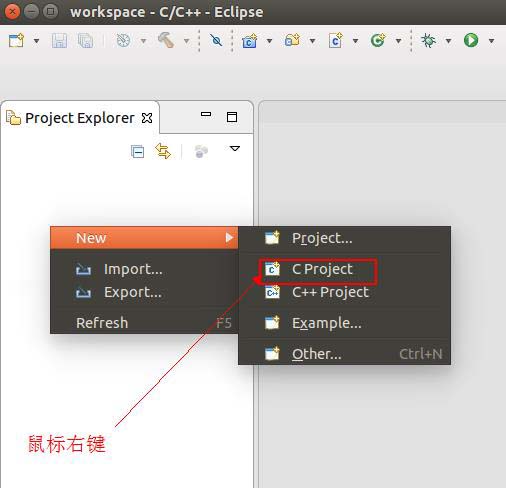Image resolution: width=506 pixels, height=488 pixels.
Task: Click the New Class green icon
Action: 378,40
